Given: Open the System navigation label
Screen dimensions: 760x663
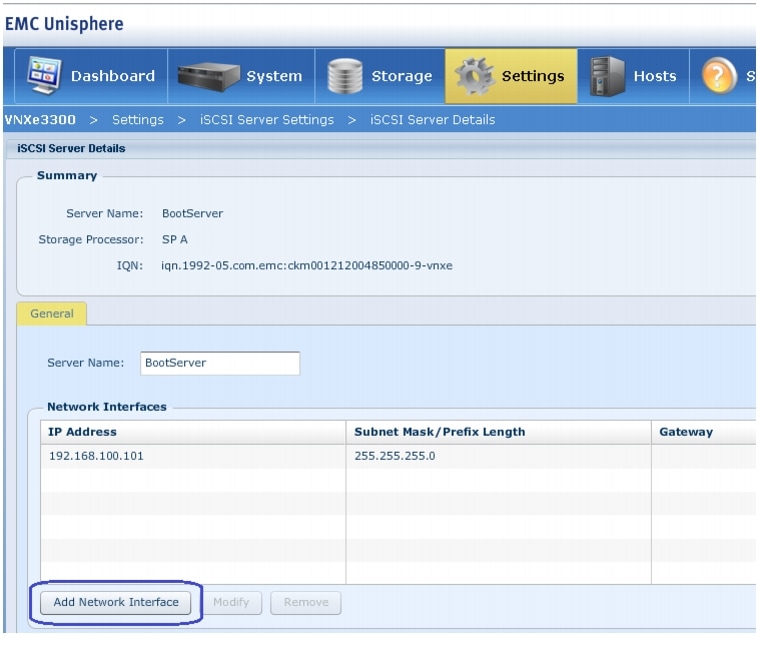Looking at the screenshot, I should point(274,76).
